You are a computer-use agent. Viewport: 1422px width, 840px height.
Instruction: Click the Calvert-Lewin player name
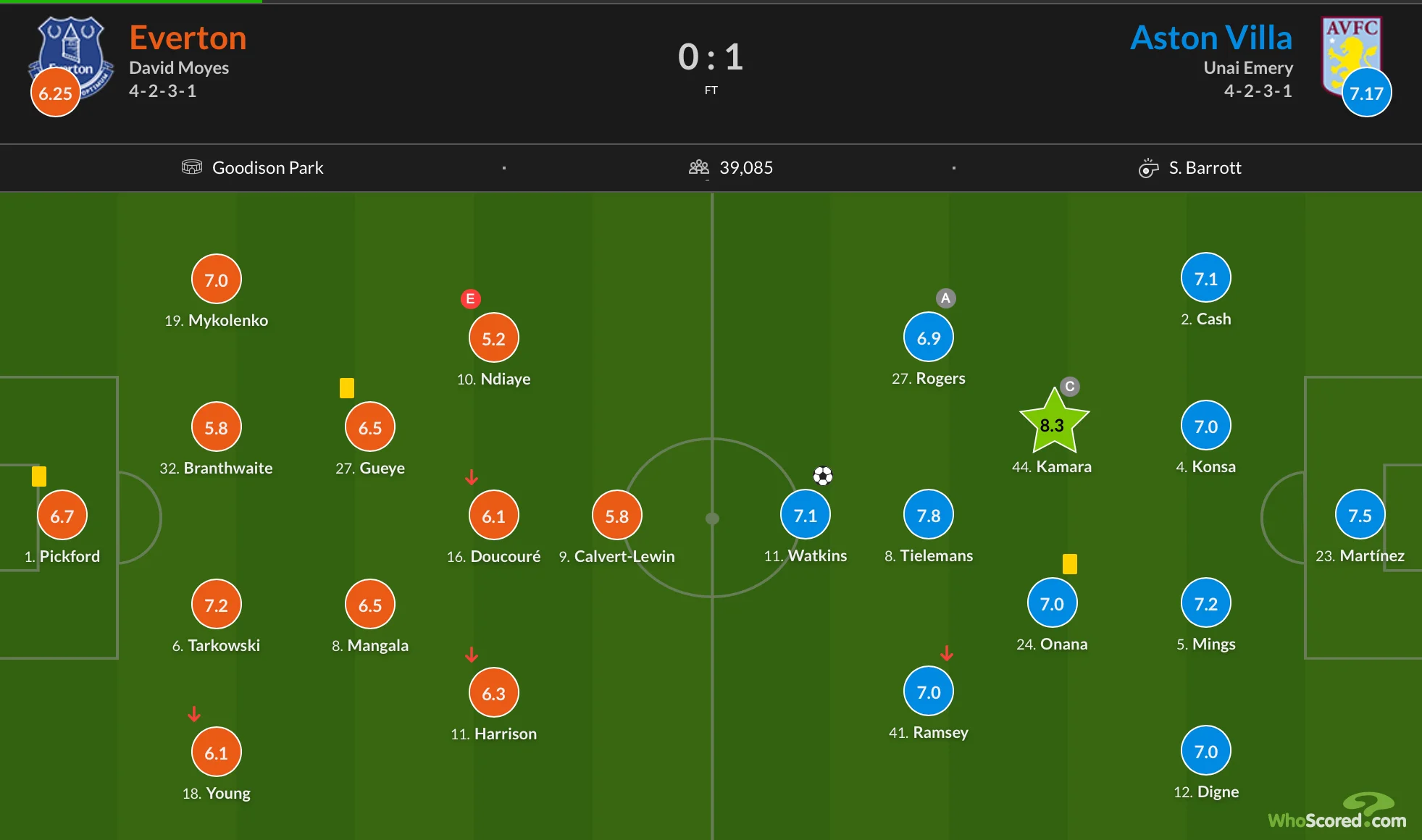click(x=624, y=556)
